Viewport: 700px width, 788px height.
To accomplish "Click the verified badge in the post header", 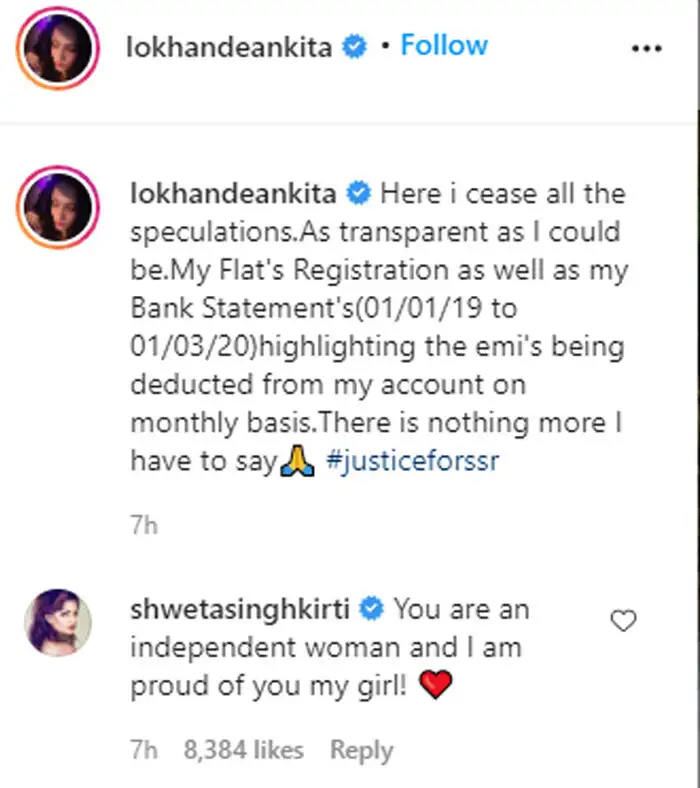I will coord(354,47).
